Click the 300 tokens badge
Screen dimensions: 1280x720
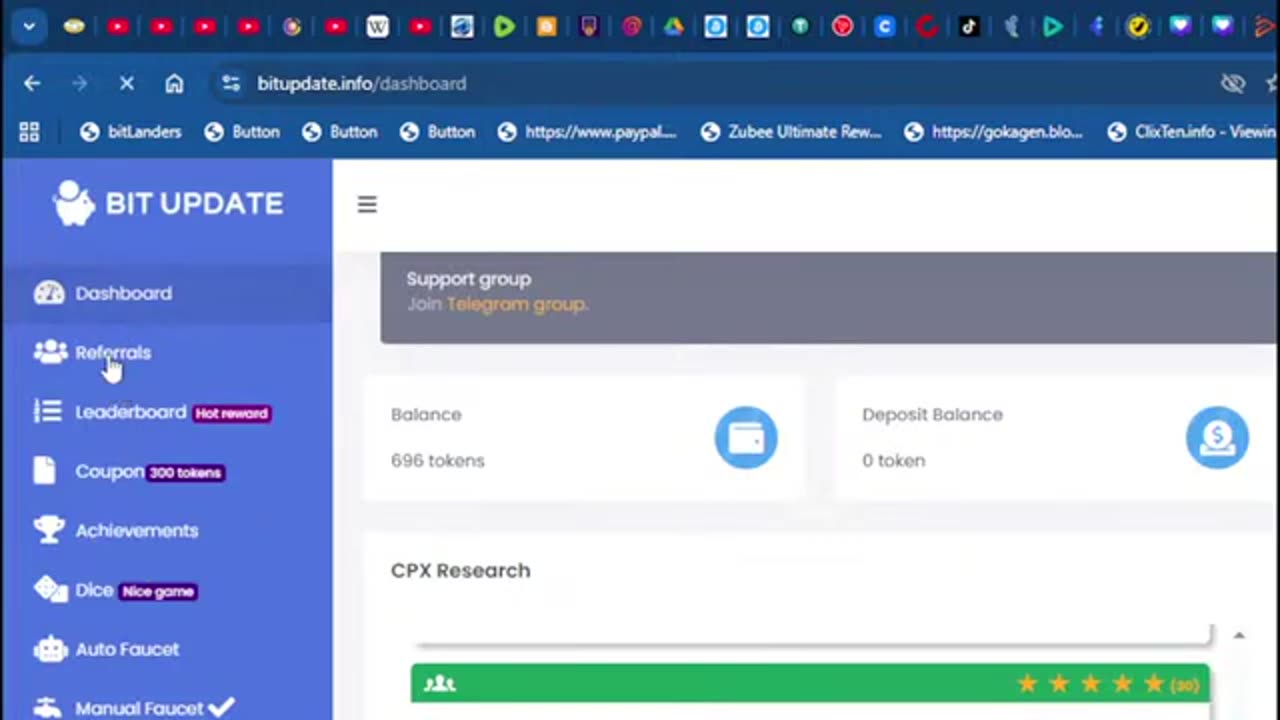pyautogui.click(x=186, y=472)
